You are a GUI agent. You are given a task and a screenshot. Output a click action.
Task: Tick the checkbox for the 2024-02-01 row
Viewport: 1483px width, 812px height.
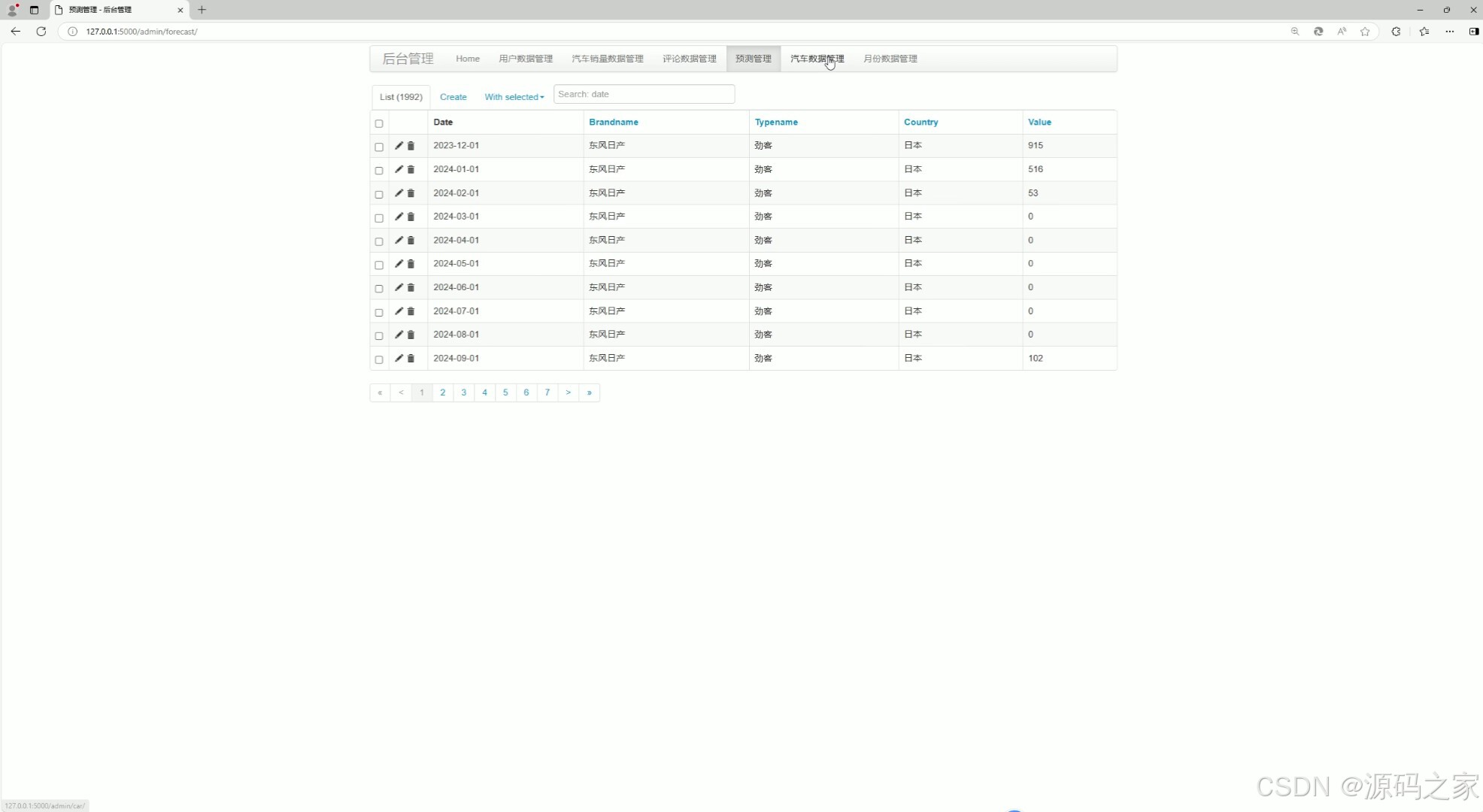pyautogui.click(x=379, y=195)
